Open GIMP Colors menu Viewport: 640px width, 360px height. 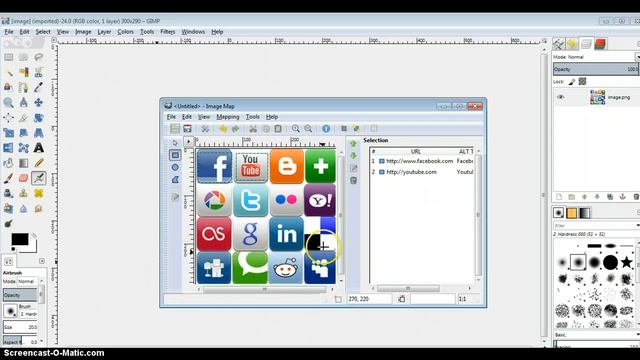(x=125, y=31)
